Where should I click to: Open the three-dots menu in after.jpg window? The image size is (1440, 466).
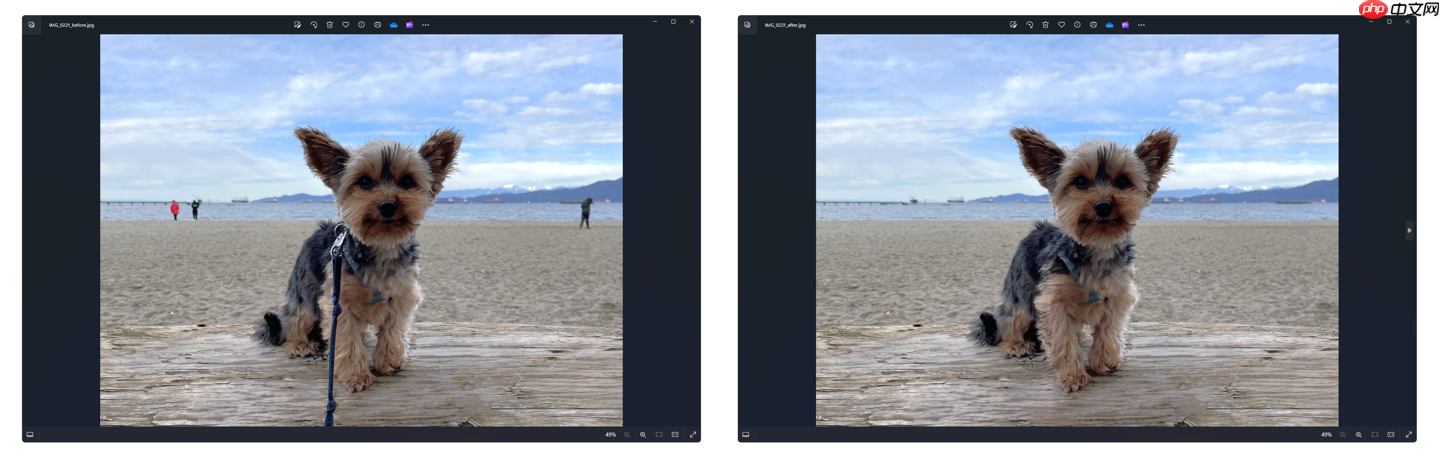tap(1141, 25)
